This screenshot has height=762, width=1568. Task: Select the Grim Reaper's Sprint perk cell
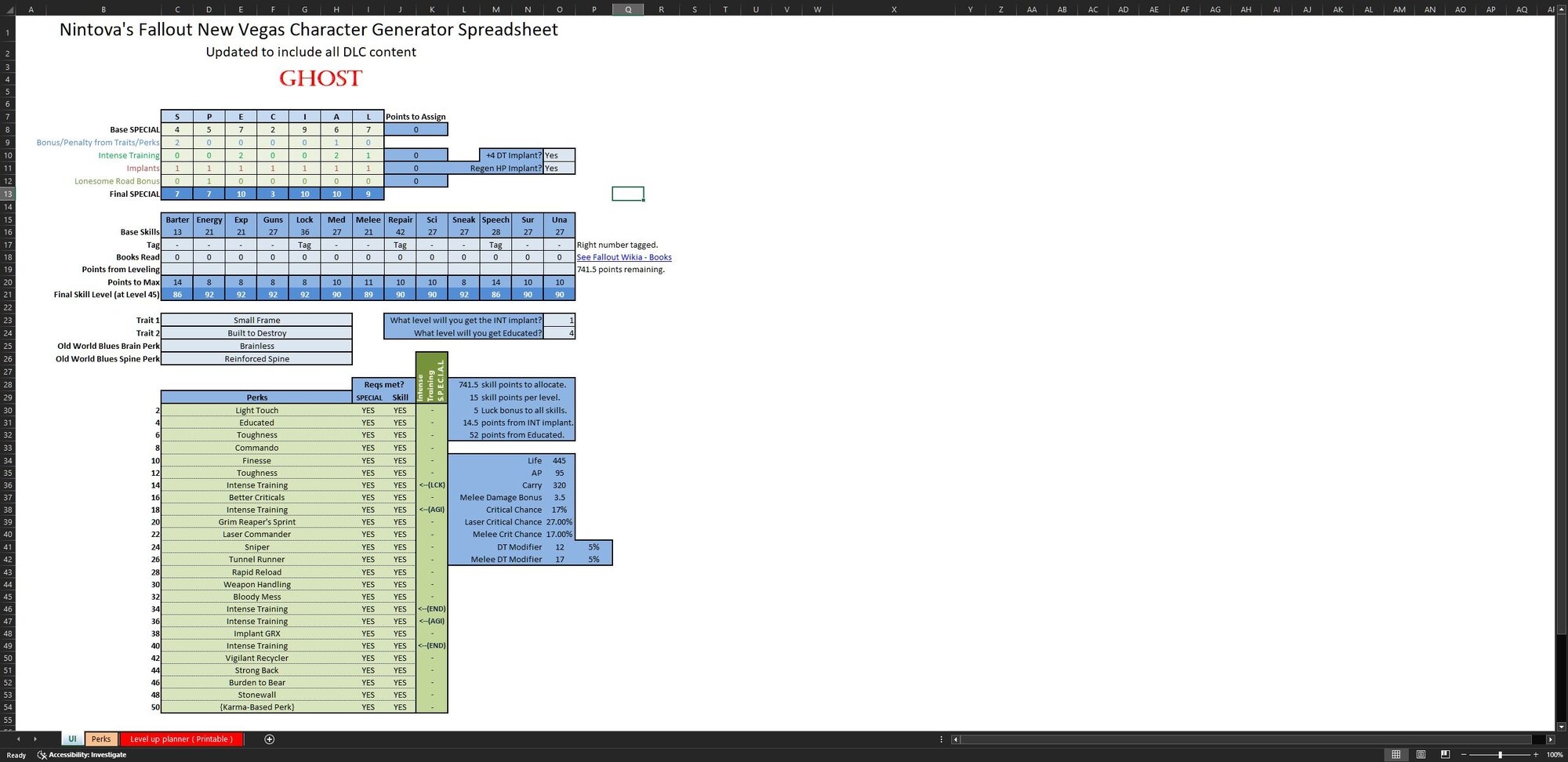click(256, 522)
